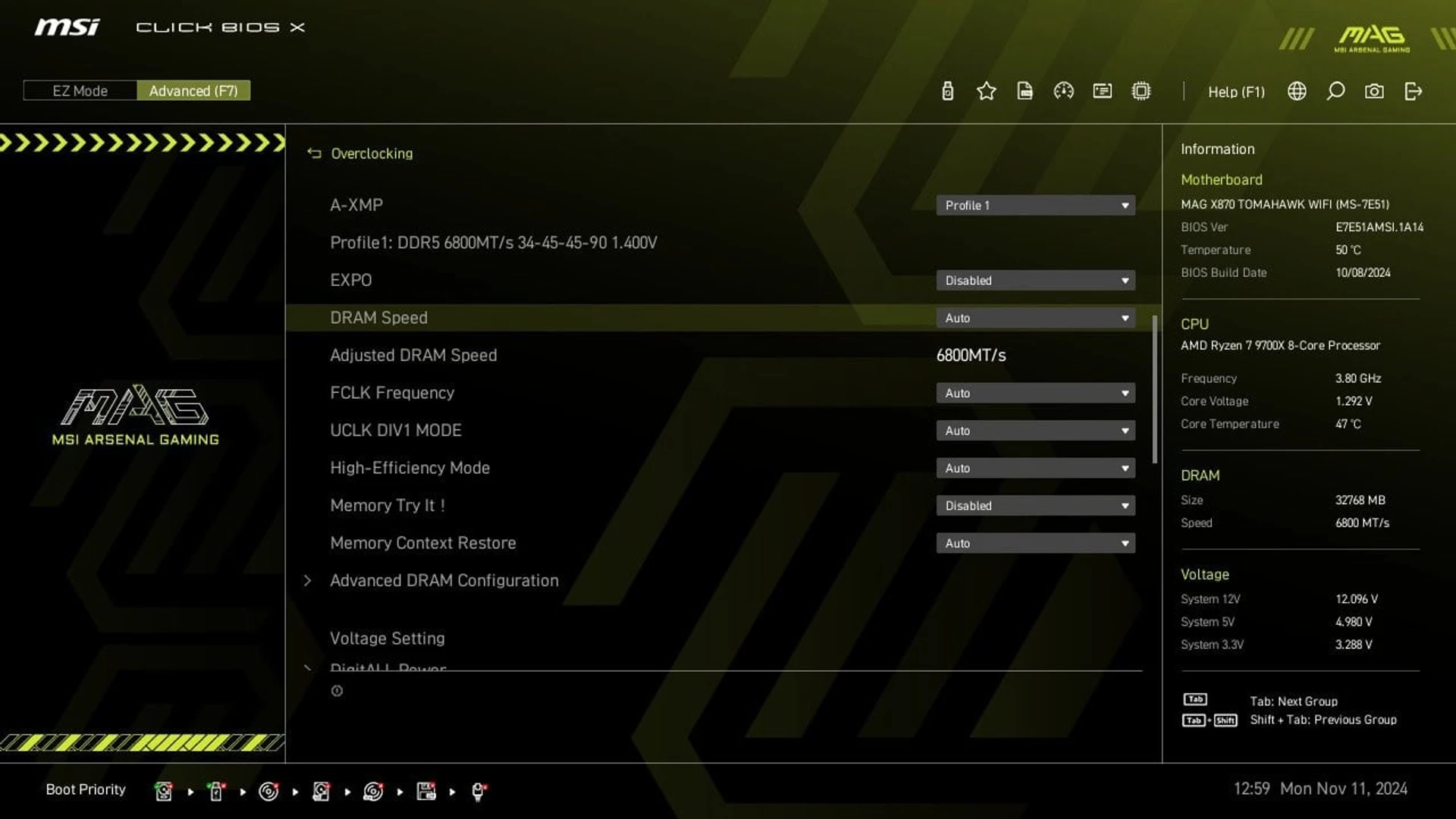Click the date and time display
The width and height of the screenshot is (1456, 819).
[x=1320, y=789]
